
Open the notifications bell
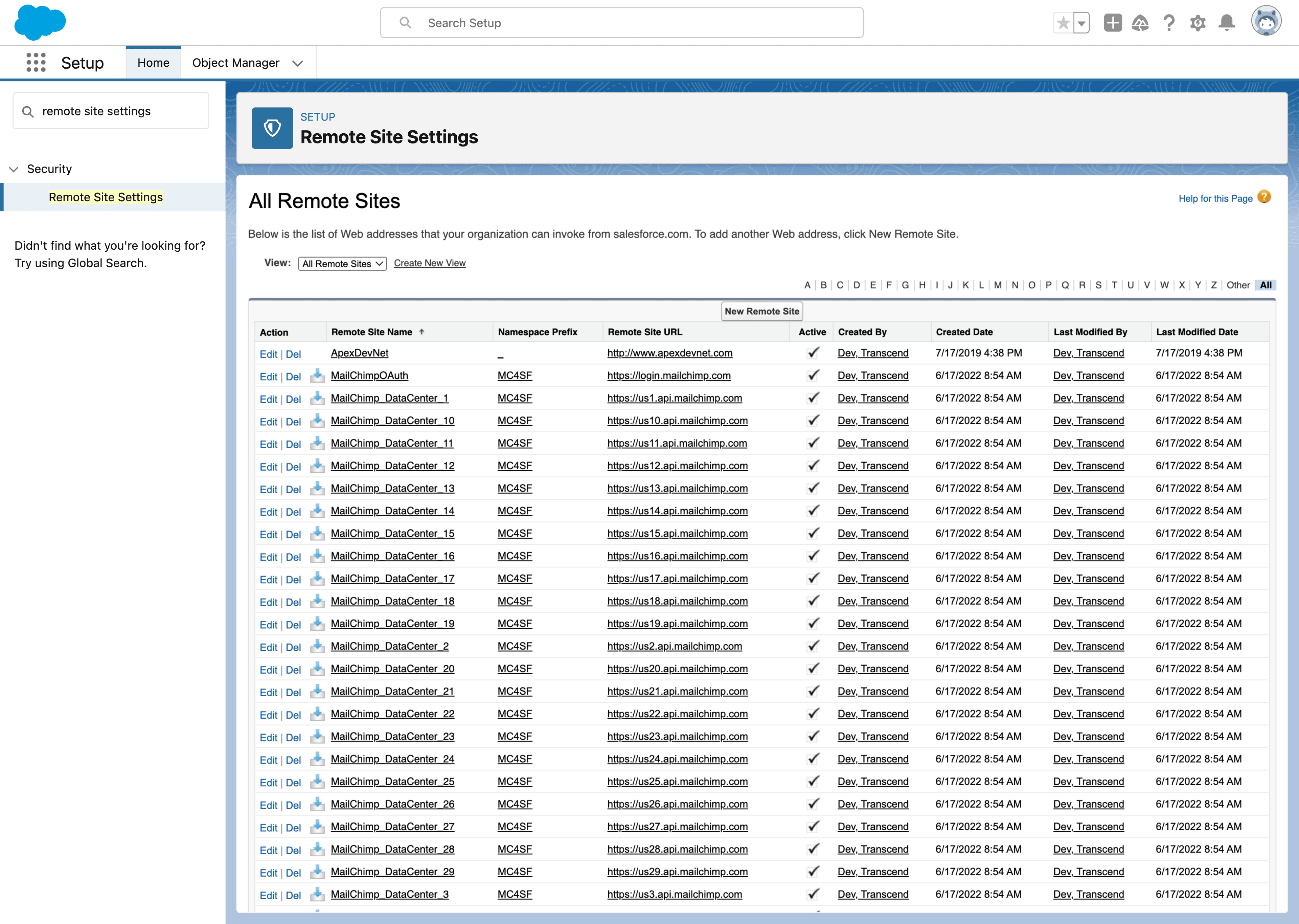(x=1226, y=23)
